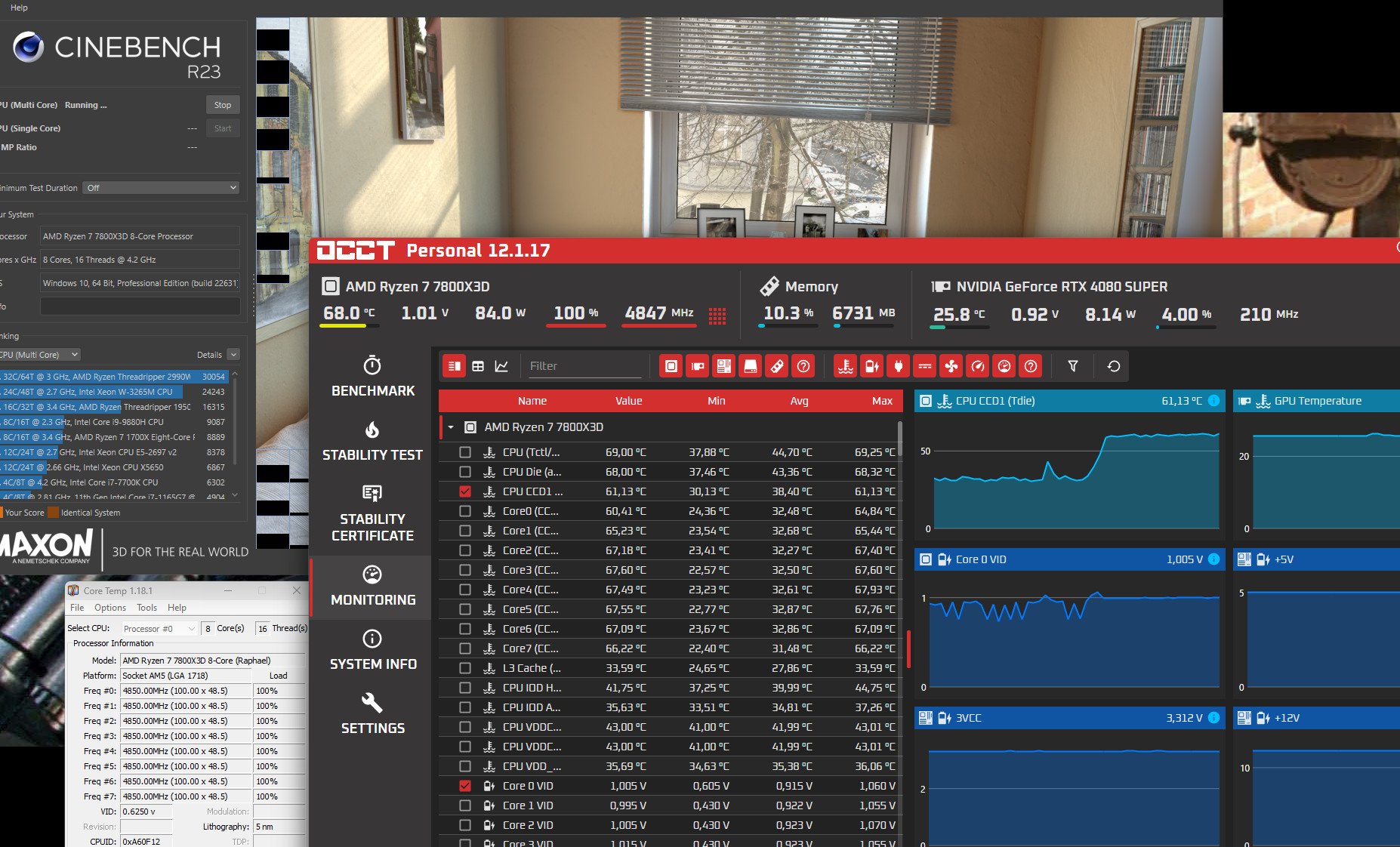1400x847 pixels.
Task: Check the Core0 temperature row checkbox
Action: 465,511
